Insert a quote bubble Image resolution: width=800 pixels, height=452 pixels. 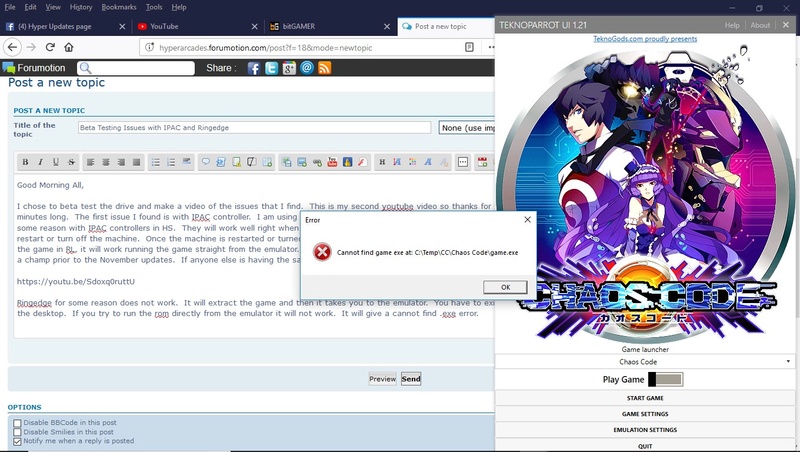[206, 162]
